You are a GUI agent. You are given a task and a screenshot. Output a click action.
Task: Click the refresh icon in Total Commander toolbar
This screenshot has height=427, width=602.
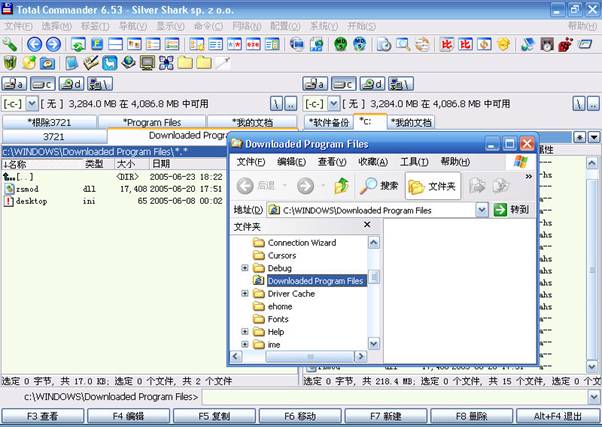[x=78, y=45]
